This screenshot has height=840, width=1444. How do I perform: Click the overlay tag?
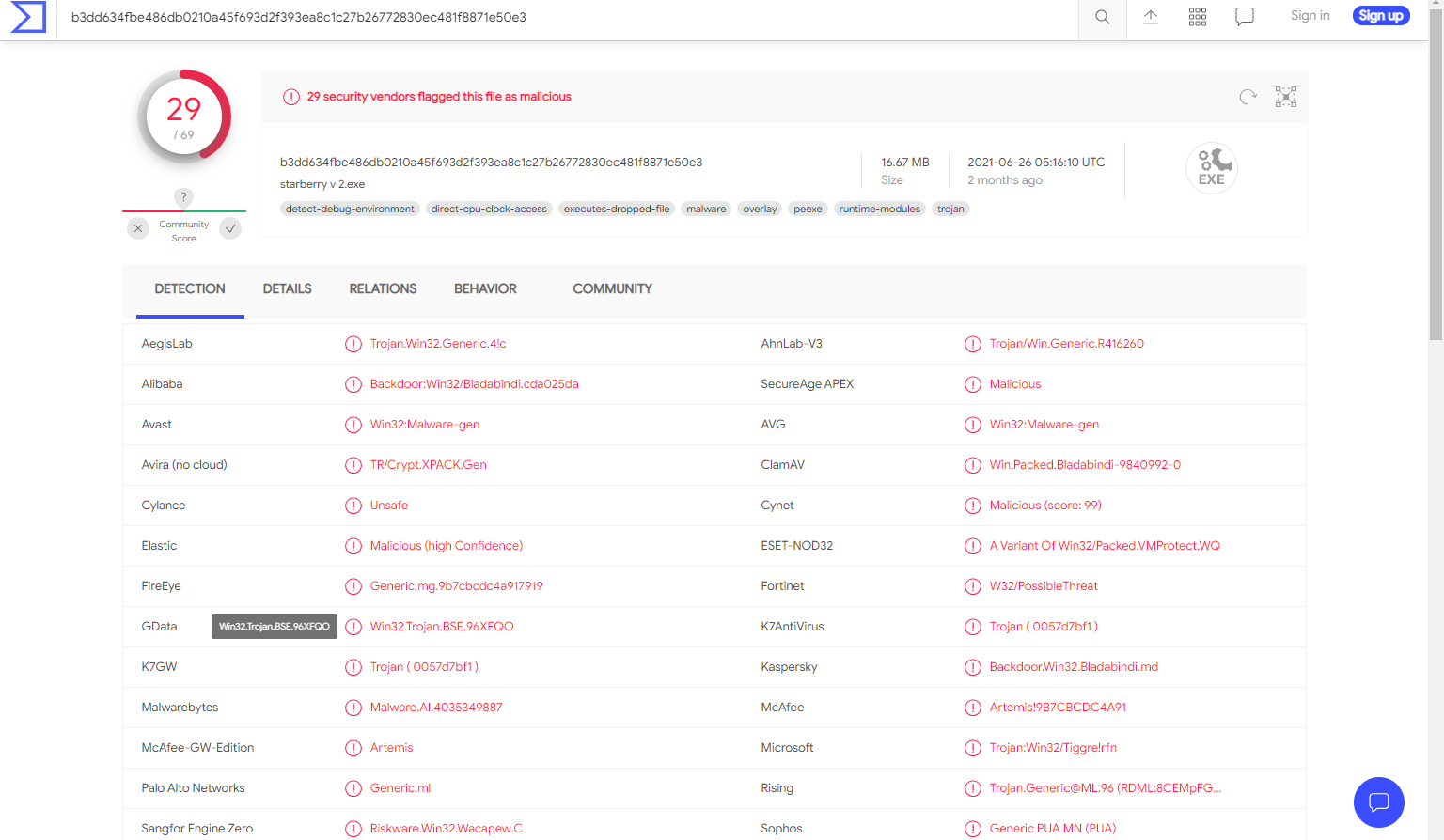pyautogui.click(x=760, y=210)
